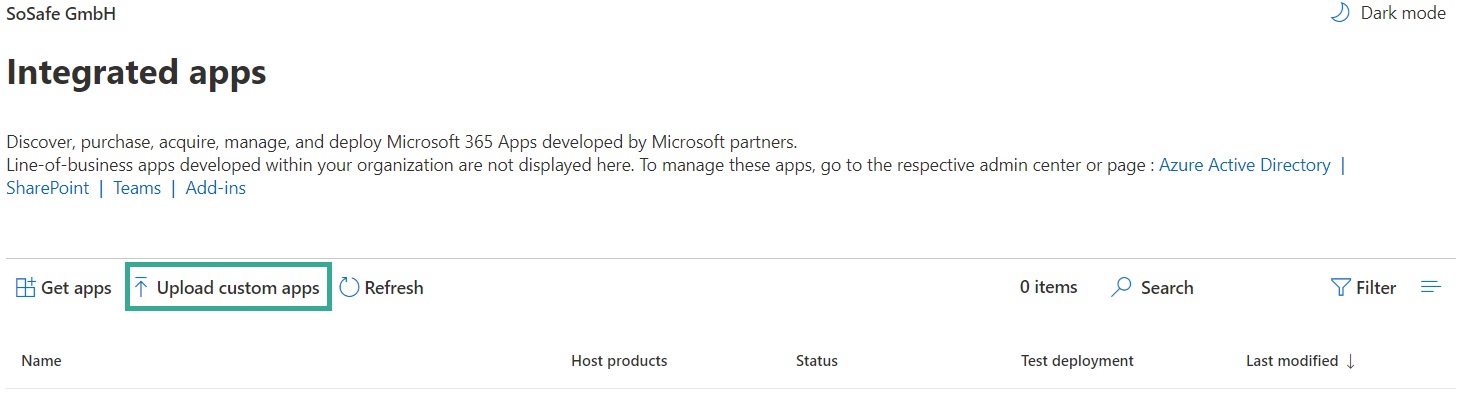Sort by Last modified column header
Screen dimensions: 1467x409
click(1291, 361)
